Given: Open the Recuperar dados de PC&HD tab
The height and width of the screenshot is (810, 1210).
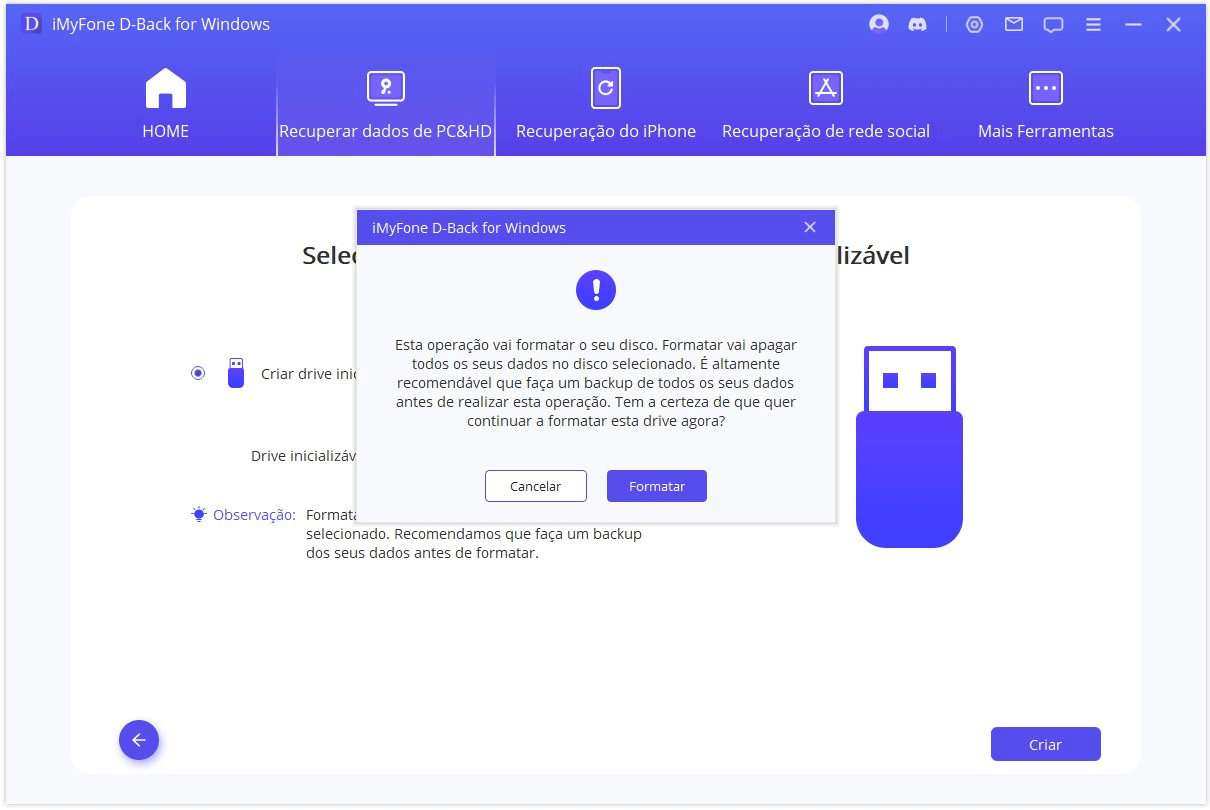Looking at the screenshot, I should tap(386, 105).
